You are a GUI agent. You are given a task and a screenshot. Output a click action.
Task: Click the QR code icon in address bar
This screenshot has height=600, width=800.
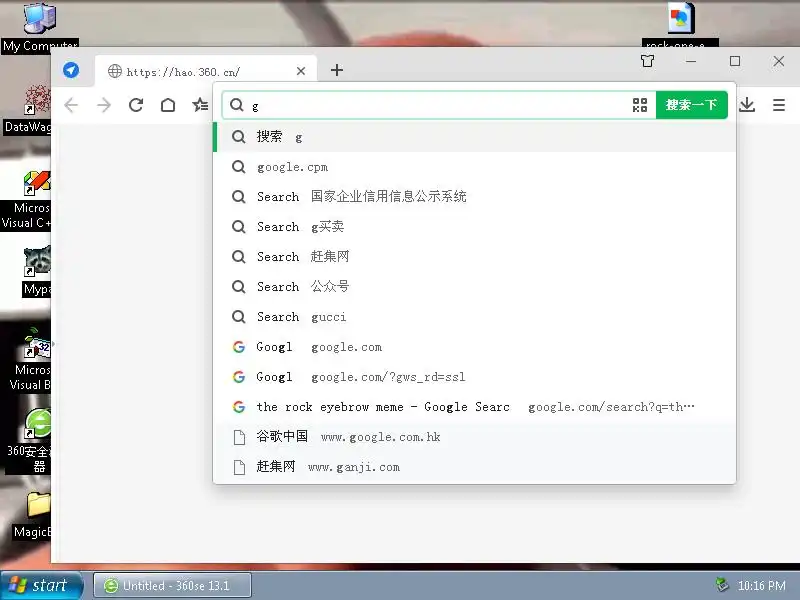click(640, 105)
